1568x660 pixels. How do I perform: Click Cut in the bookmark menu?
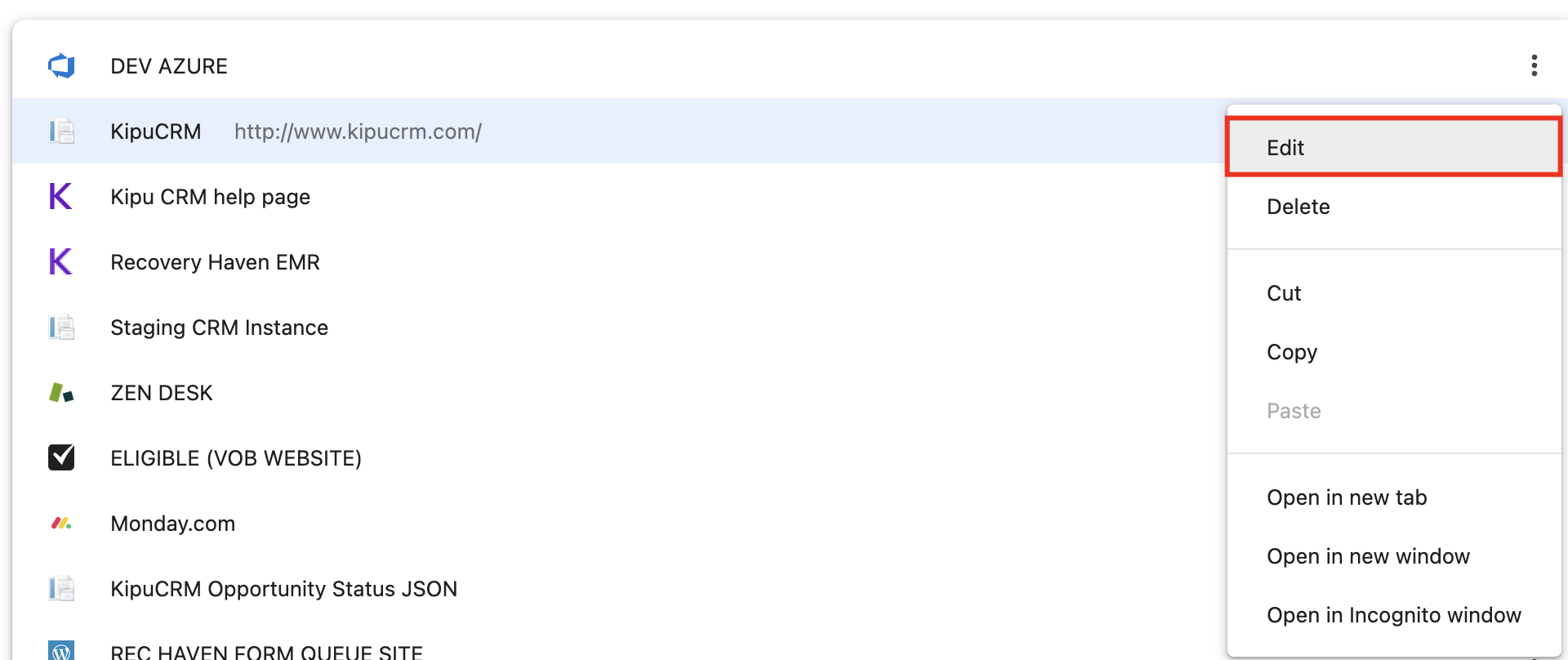point(1284,293)
